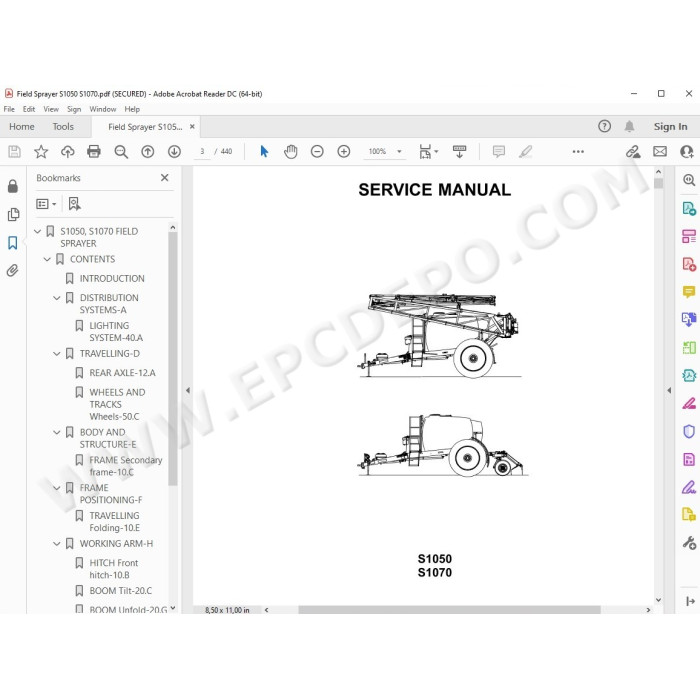The height and width of the screenshot is (700, 700).
Task: Zoom in with plus icon
Action: click(x=344, y=152)
